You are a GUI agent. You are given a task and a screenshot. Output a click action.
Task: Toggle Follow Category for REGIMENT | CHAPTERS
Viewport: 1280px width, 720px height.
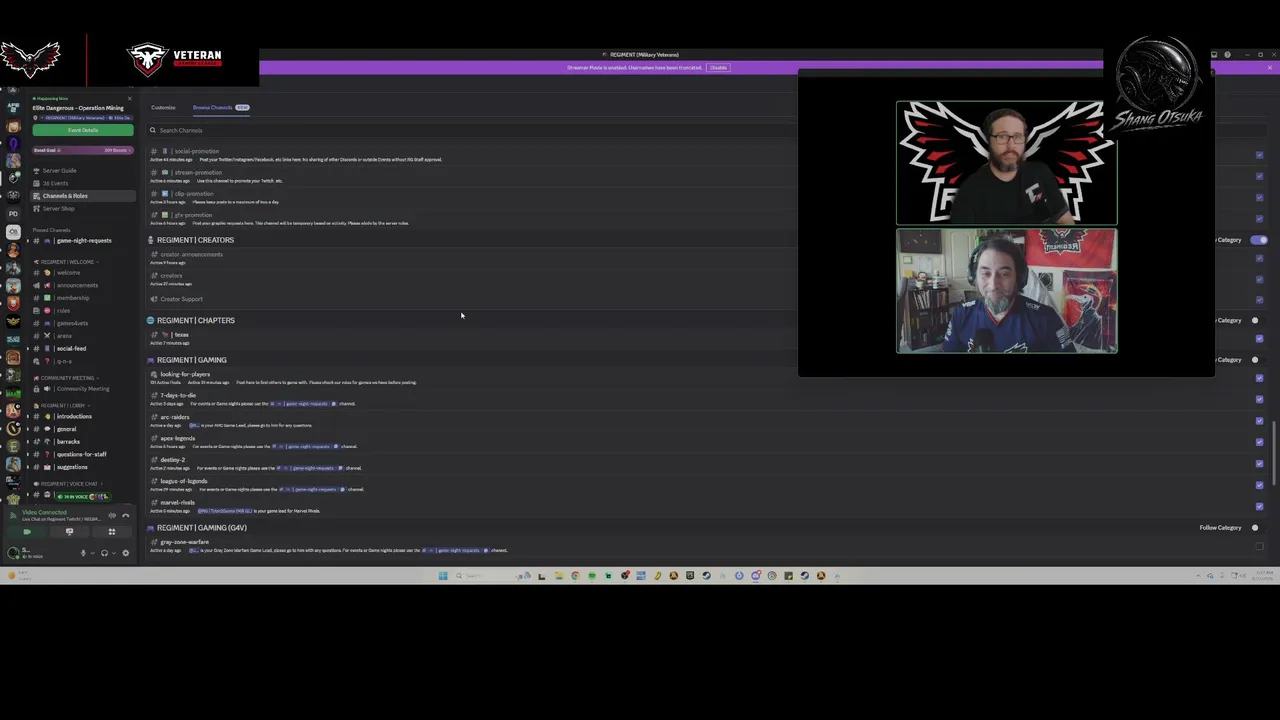pos(1257,320)
